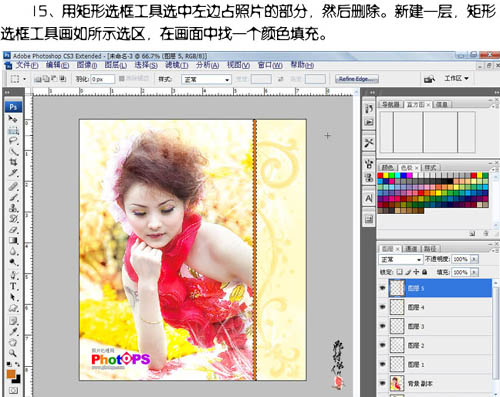Select the Lasso tool
This screenshot has width=500, height=397.
[x=13, y=140]
